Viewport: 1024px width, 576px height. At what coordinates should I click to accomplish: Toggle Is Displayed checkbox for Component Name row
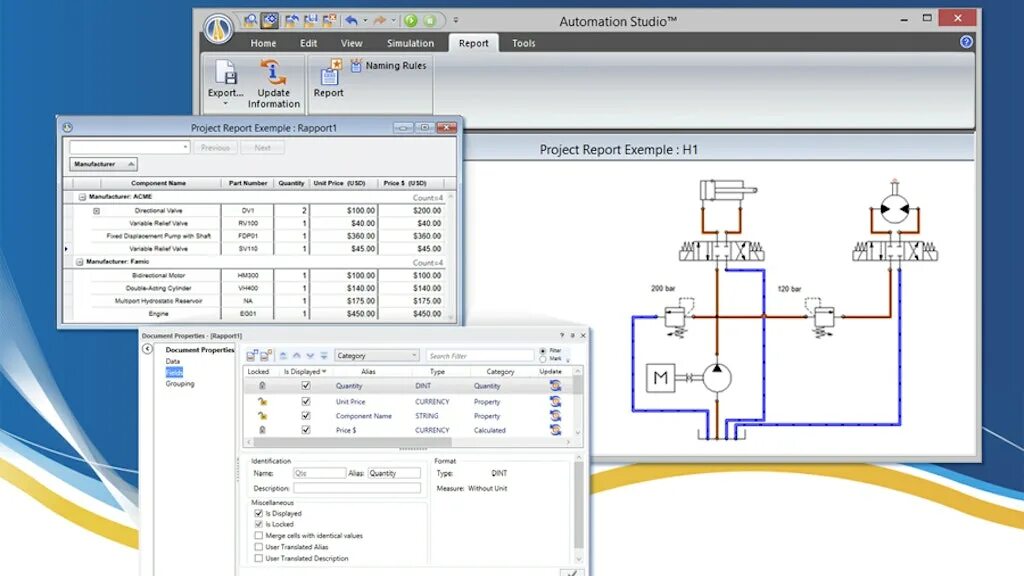coord(306,416)
